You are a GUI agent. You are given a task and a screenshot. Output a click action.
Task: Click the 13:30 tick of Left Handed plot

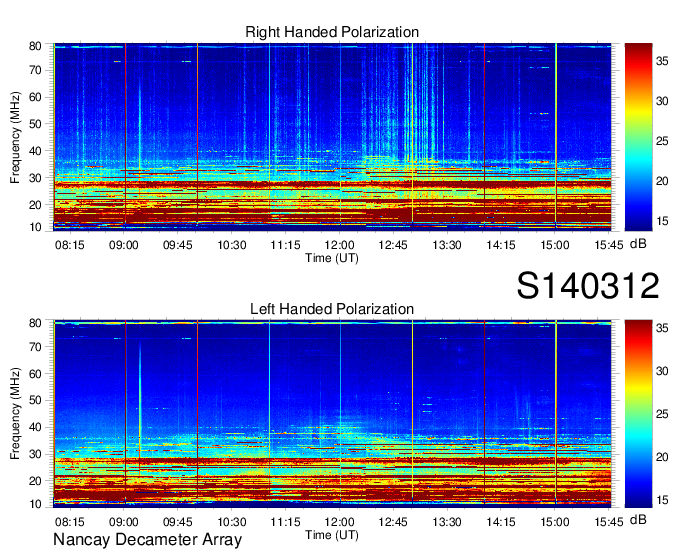point(447,522)
